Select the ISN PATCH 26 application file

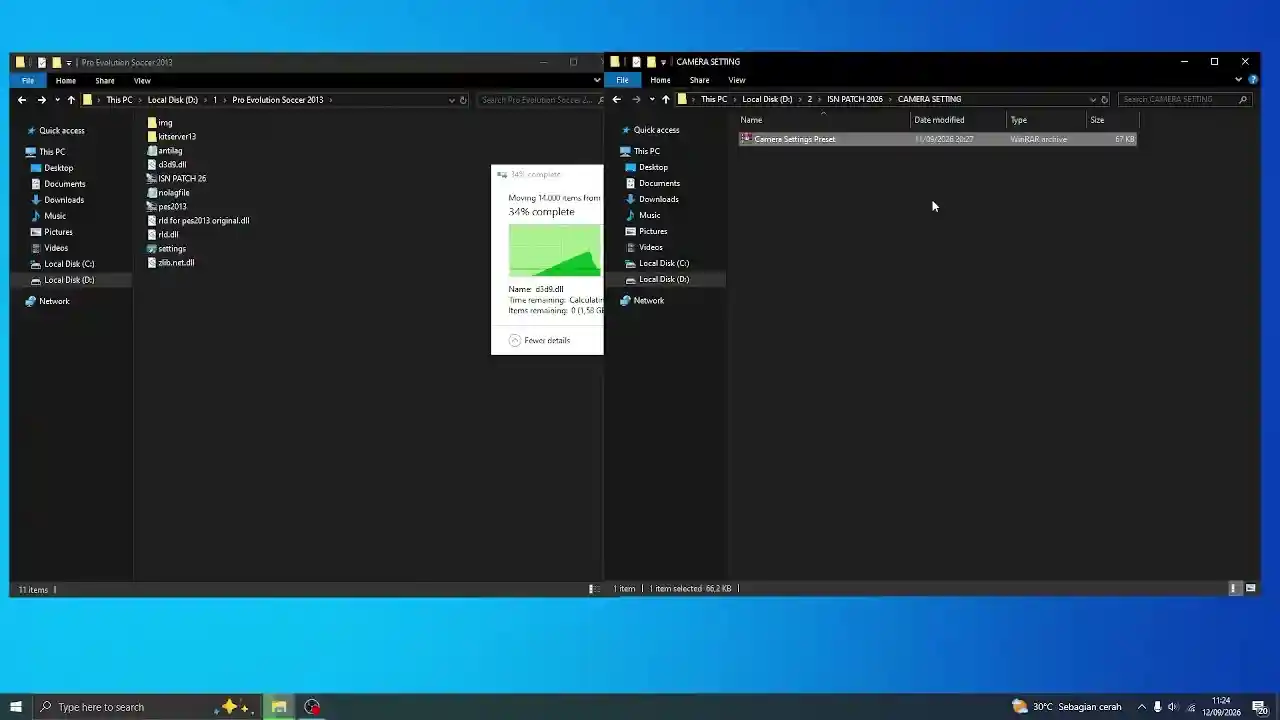[182, 179]
